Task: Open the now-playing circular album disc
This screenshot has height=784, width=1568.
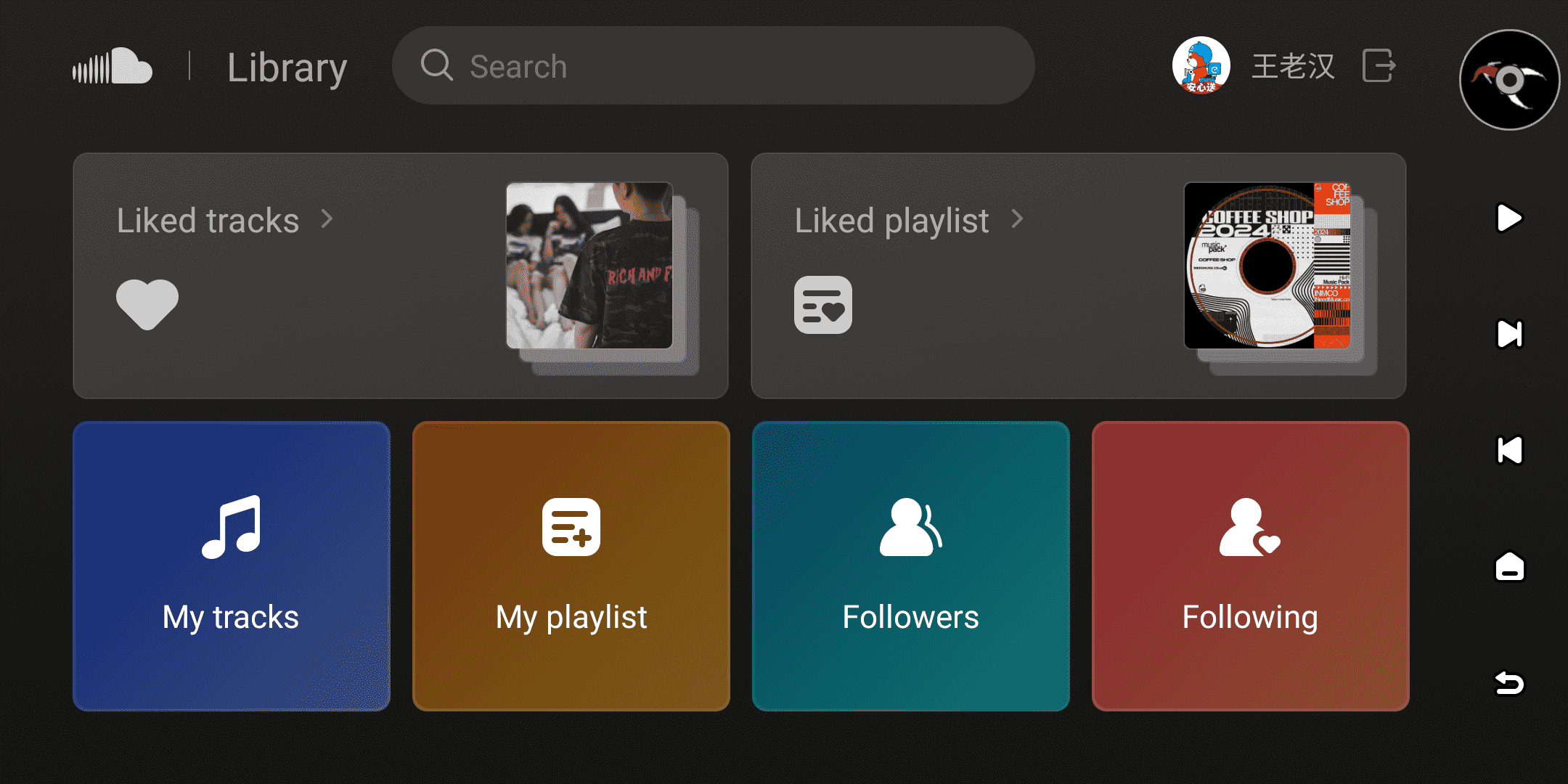Action: (x=1509, y=80)
